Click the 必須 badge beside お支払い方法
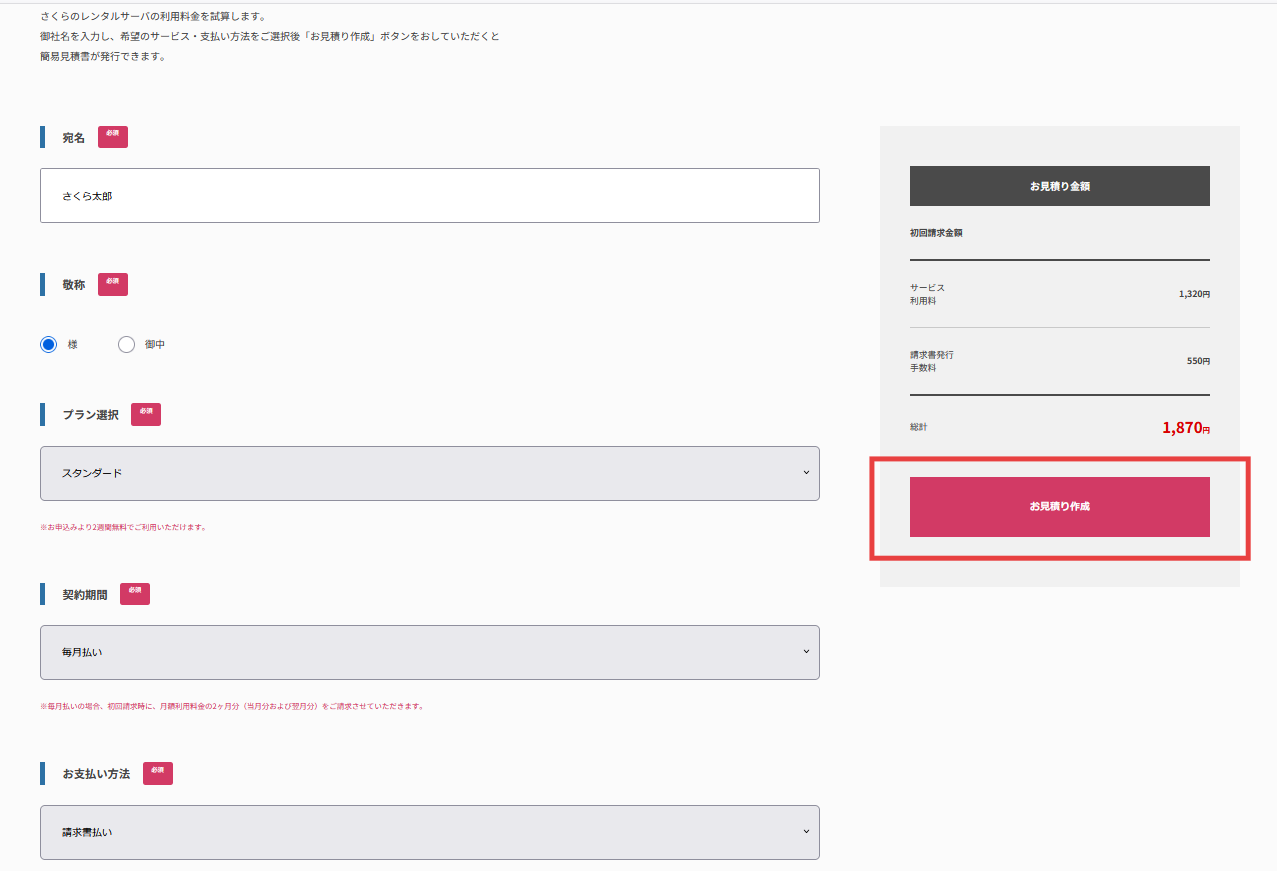This screenshot has width=1277, height=871. [x=157, y=773]
